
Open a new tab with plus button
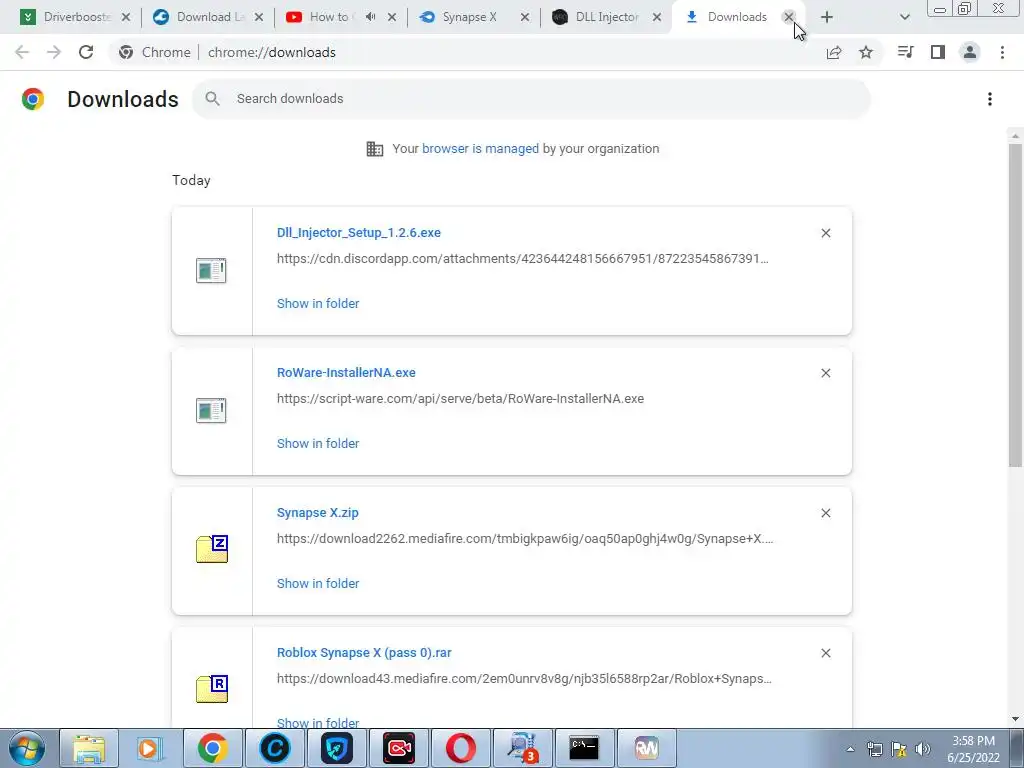(x=827, y=17)
